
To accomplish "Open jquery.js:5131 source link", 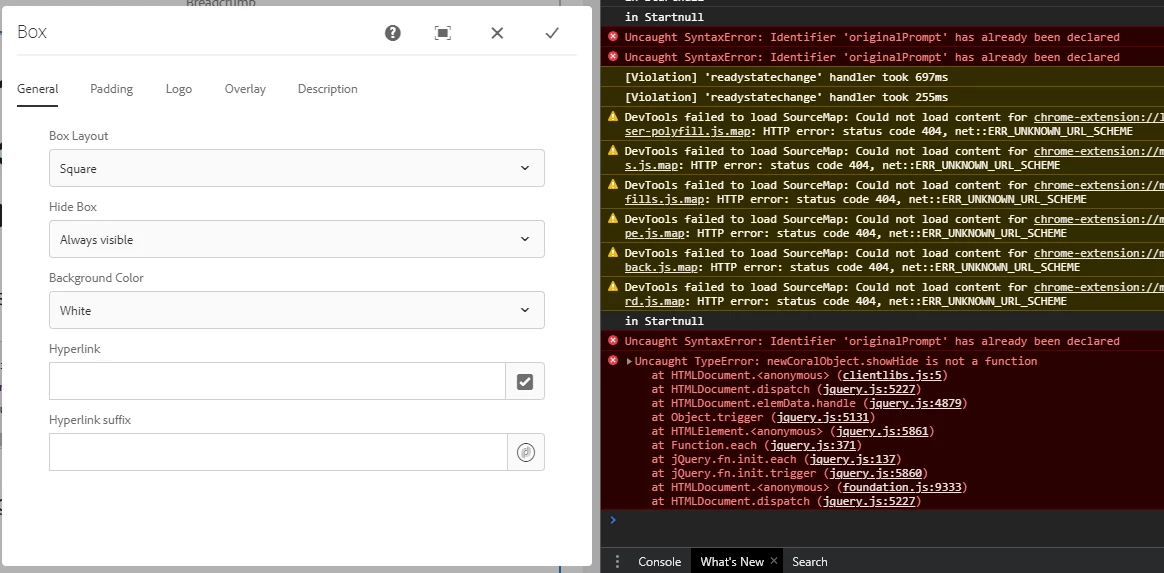I will coord(823,418).
